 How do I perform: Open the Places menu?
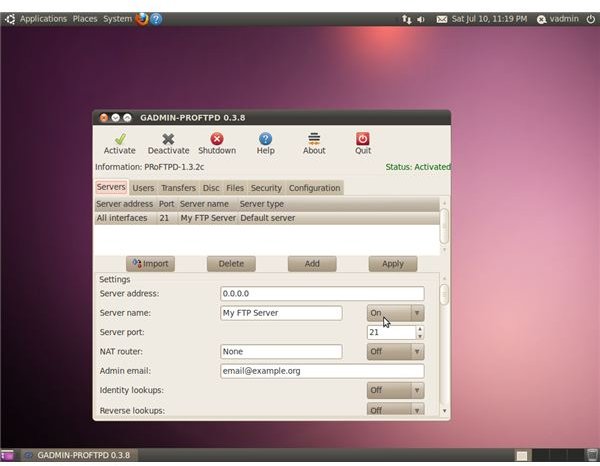85,19
